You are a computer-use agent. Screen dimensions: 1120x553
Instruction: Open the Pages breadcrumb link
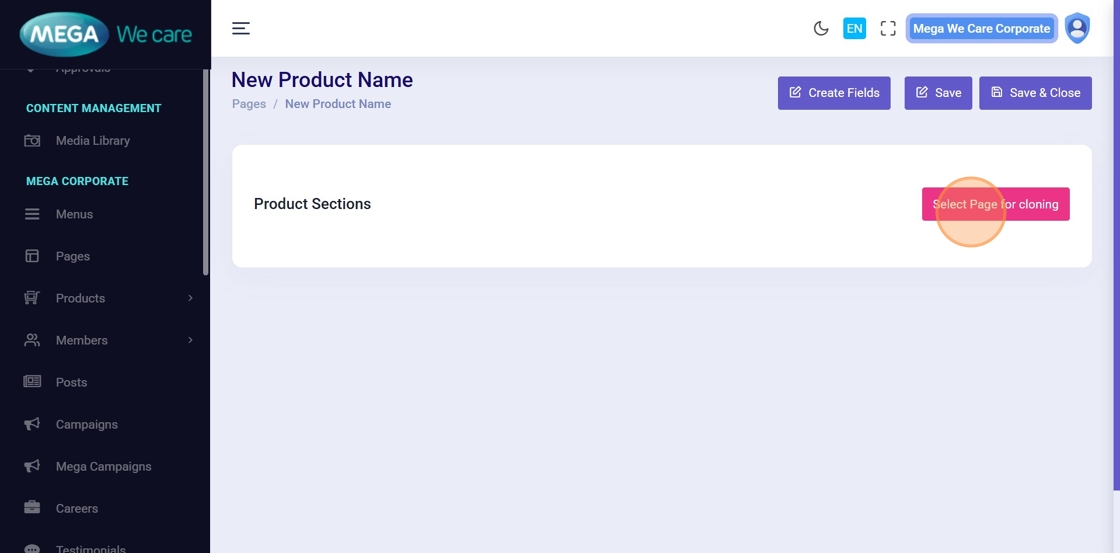point(249,104)
